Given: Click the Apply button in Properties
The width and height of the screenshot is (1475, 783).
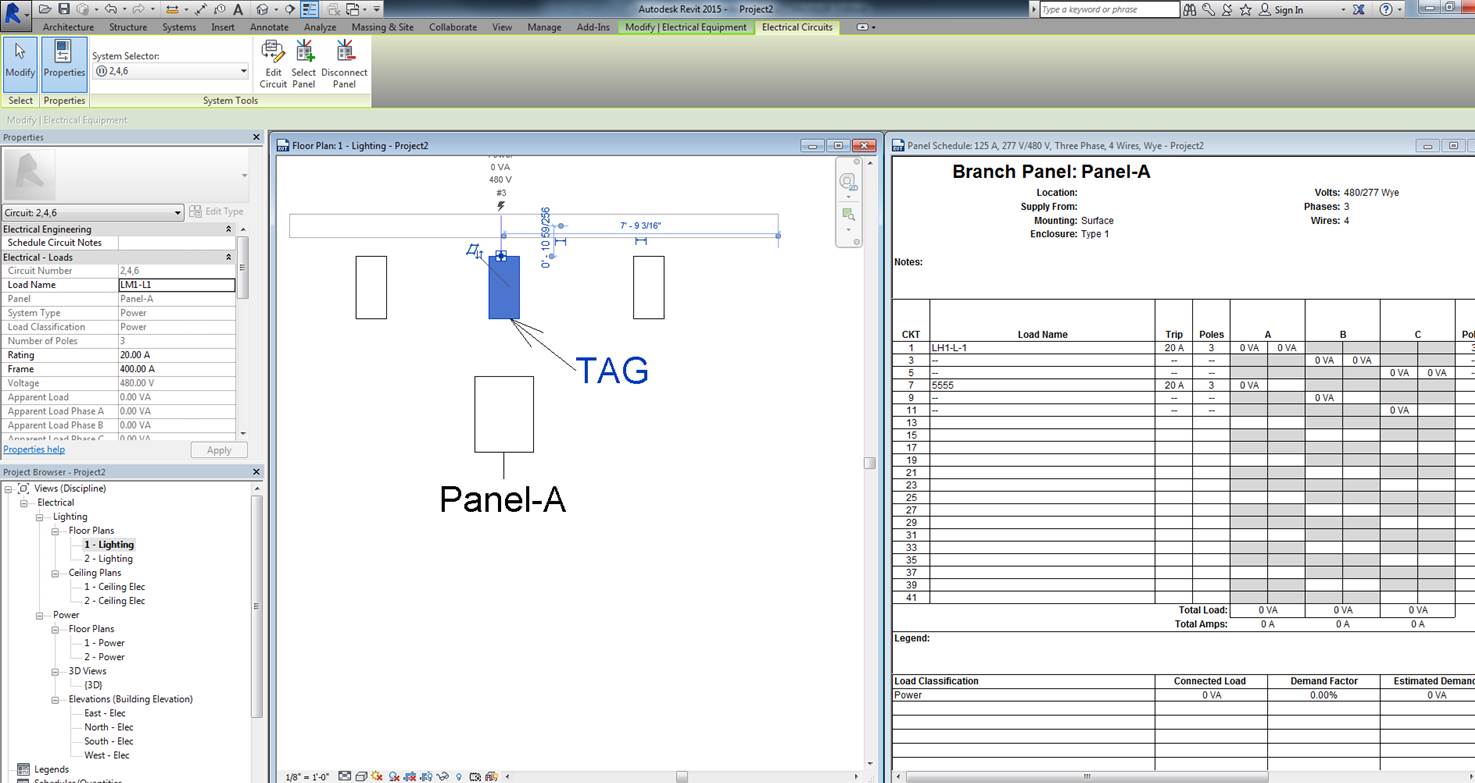Looking at the screenshot, I should (219, 449).
